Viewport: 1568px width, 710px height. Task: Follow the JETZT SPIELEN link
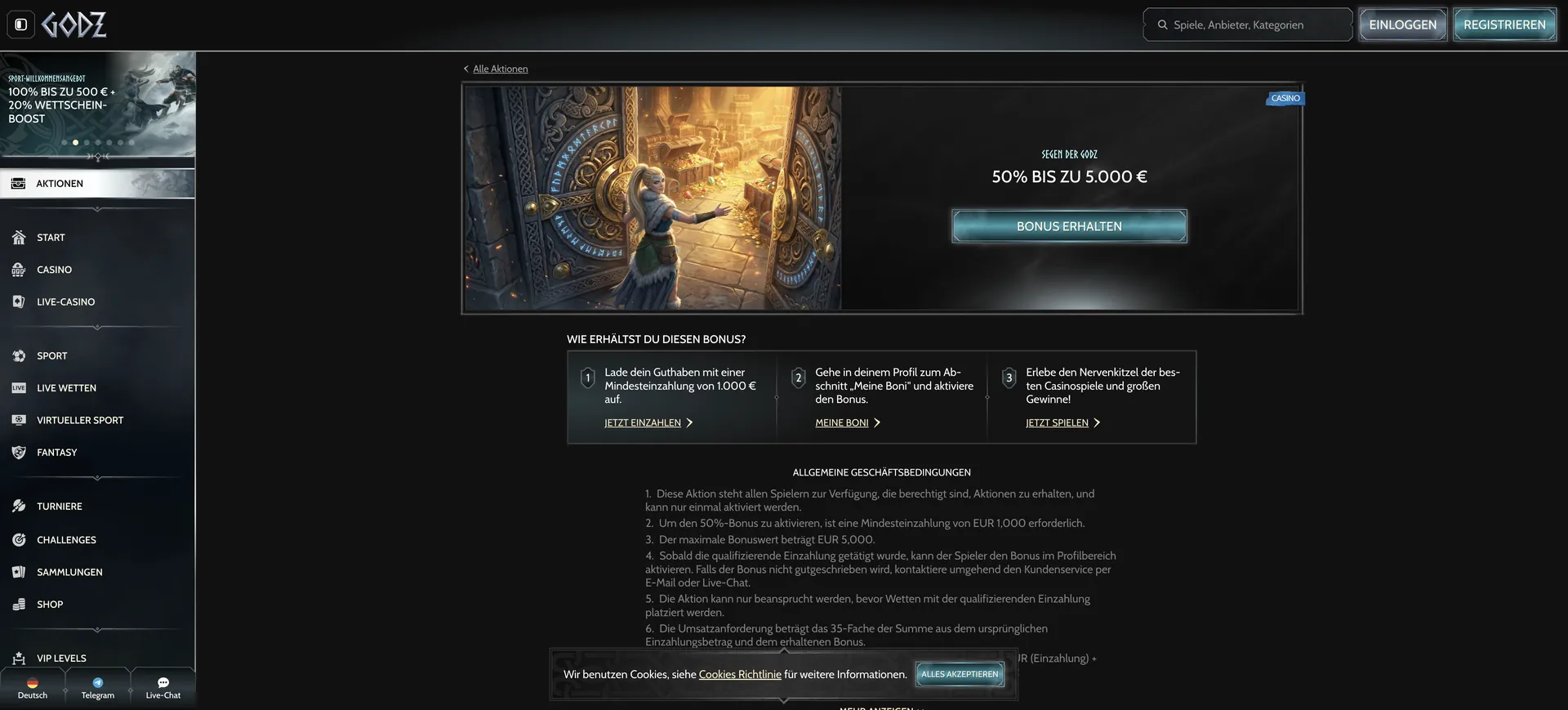pyautogui.click(x=1062, y=423)
